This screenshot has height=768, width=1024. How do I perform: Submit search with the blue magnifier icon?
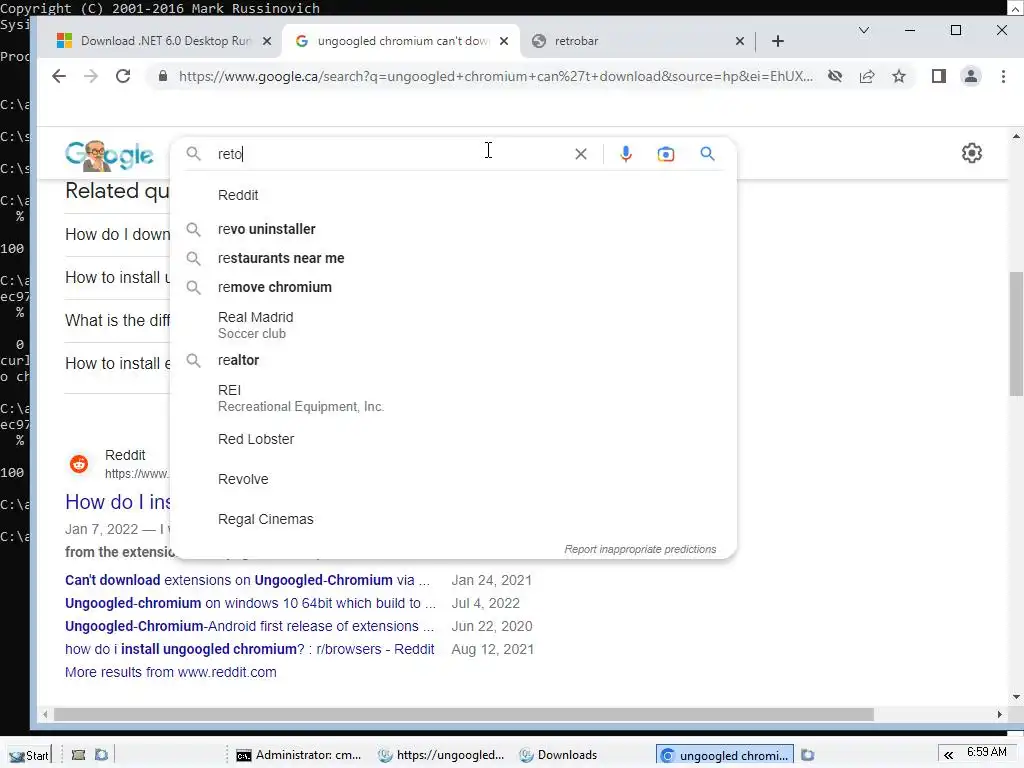pyautogui.click(x=707, y=153)
